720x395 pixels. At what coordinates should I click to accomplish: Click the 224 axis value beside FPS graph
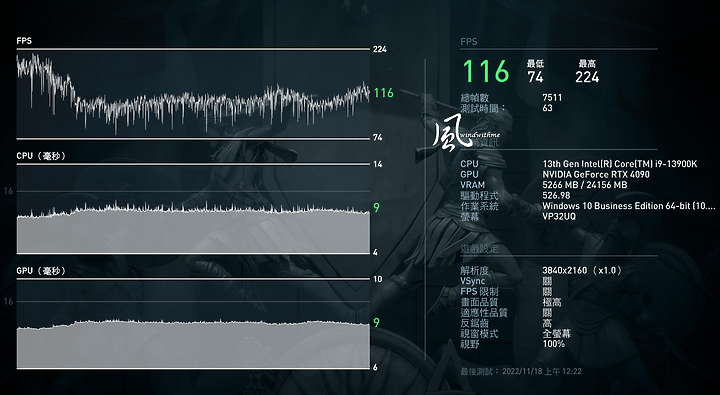[380, 49]
